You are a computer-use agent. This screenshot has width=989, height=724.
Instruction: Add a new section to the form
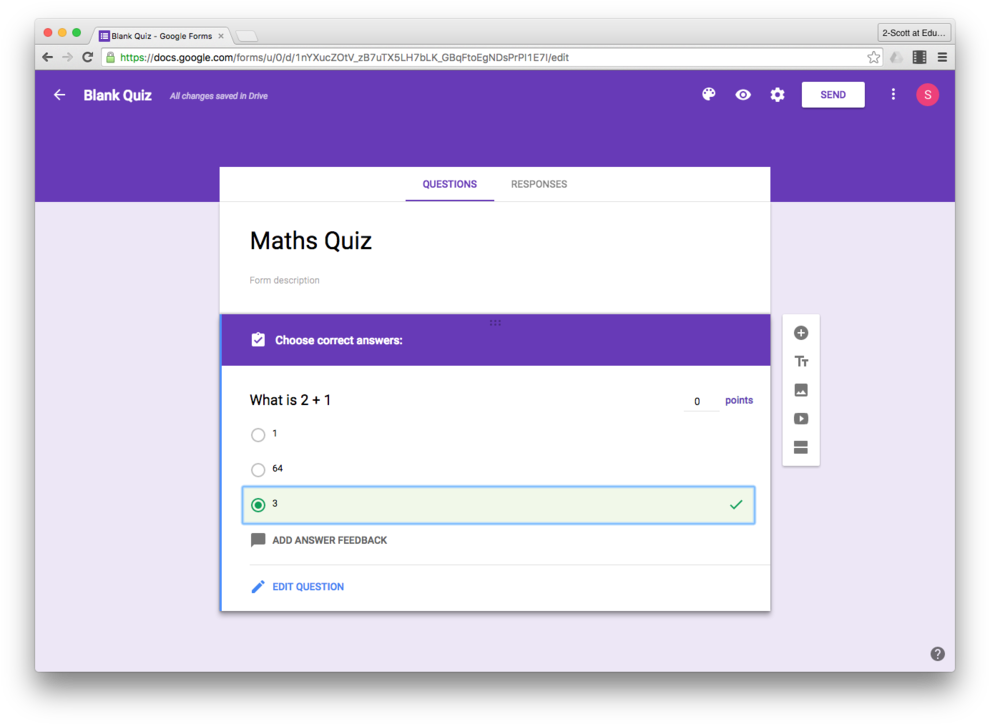click(x=800, y=448)
